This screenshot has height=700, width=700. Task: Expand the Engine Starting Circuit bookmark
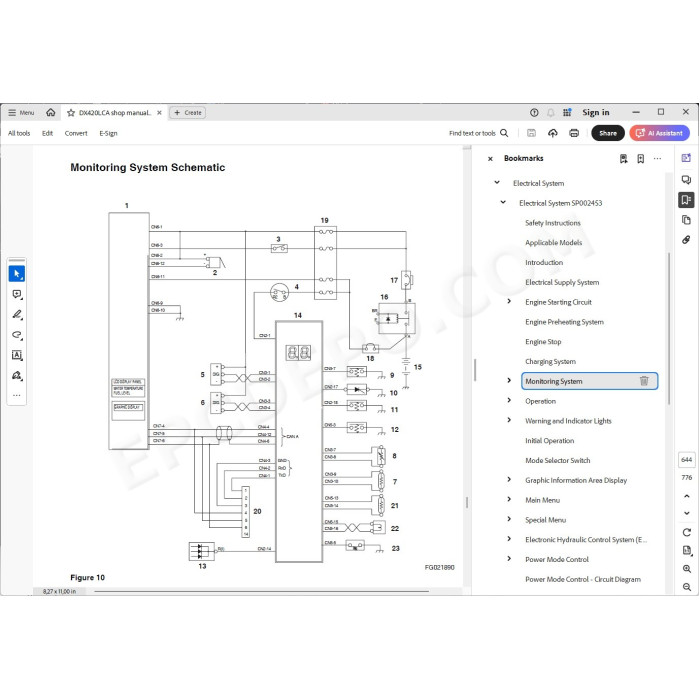(x=509, y=301)
